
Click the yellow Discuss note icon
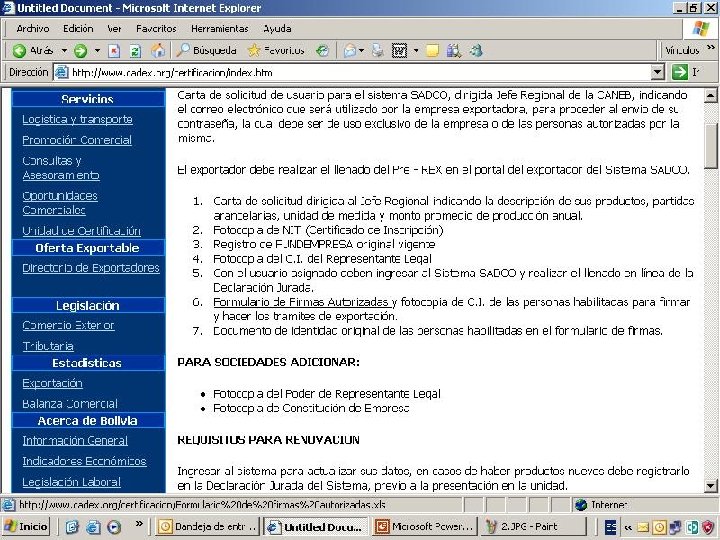pyautogui.click(x=433, y=51)
